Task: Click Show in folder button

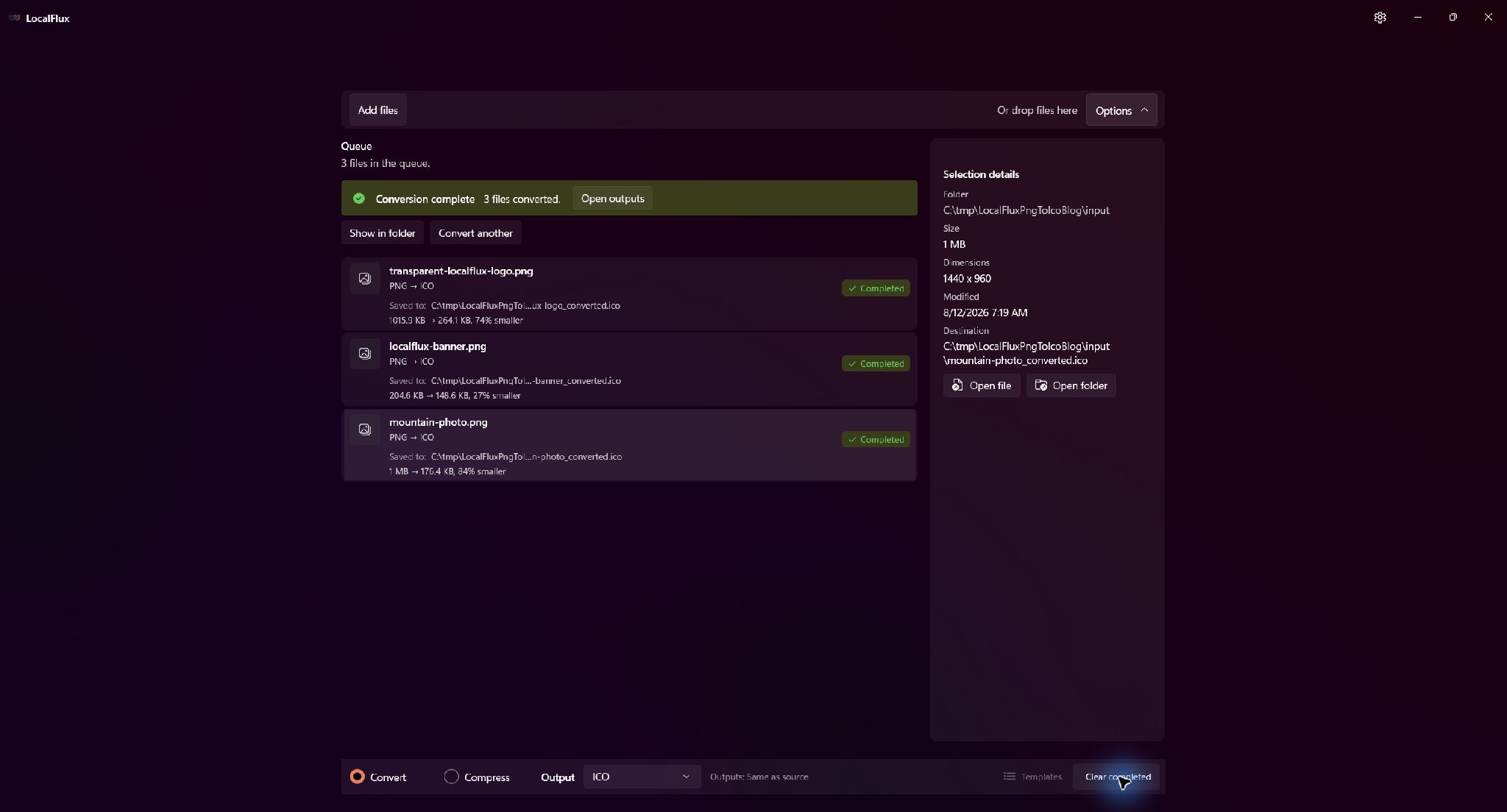Action: [382, 232]
